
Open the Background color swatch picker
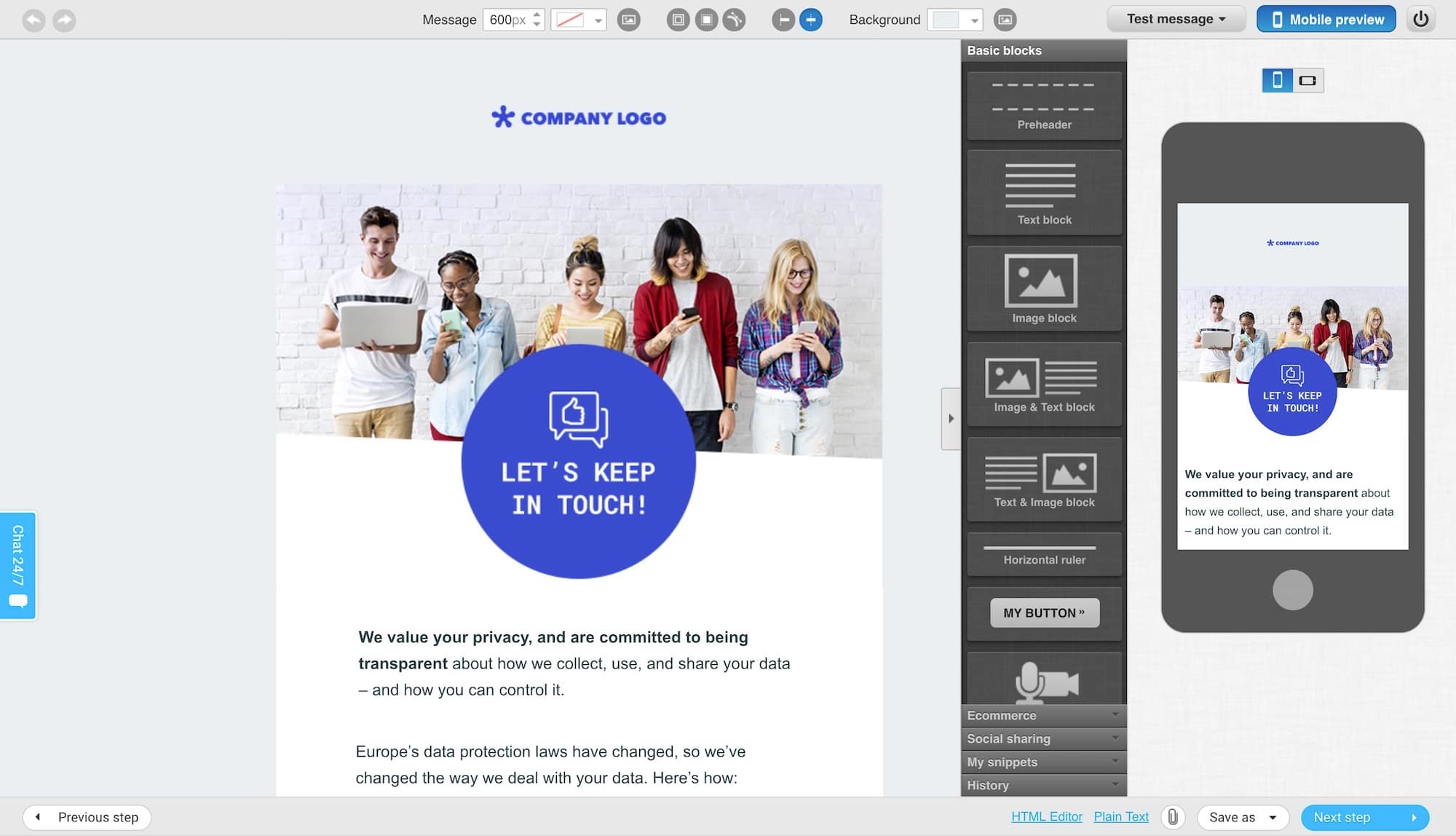coord(954,20)
